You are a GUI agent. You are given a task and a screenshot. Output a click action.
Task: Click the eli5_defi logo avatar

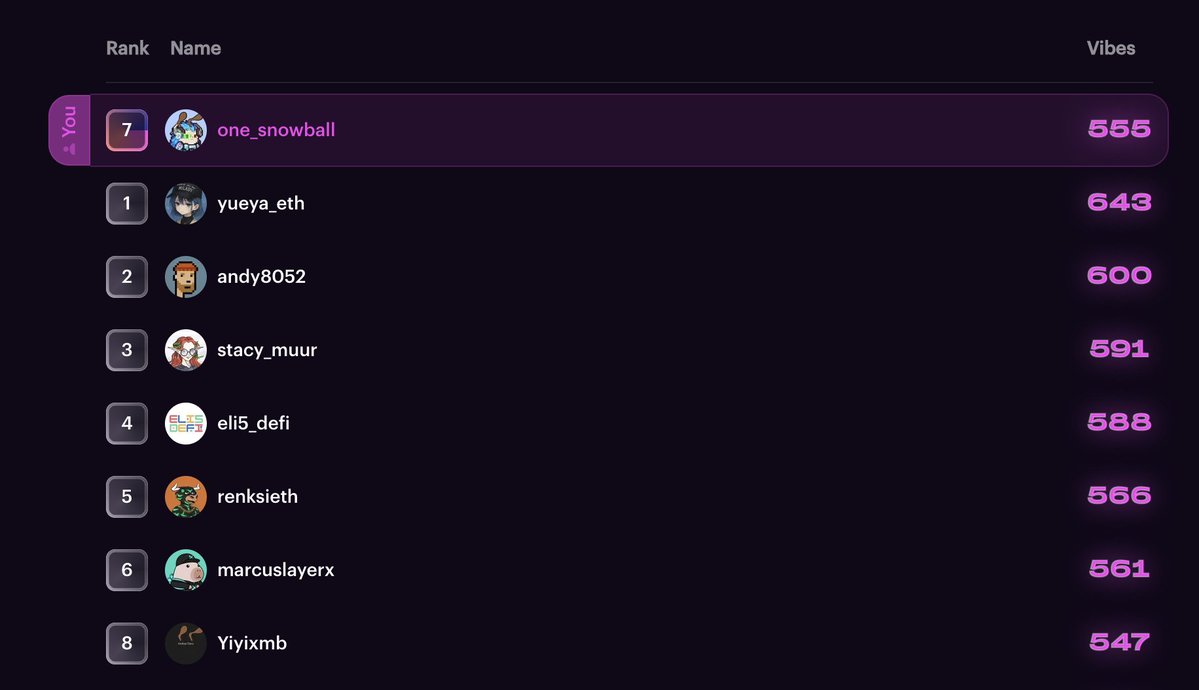186,424
